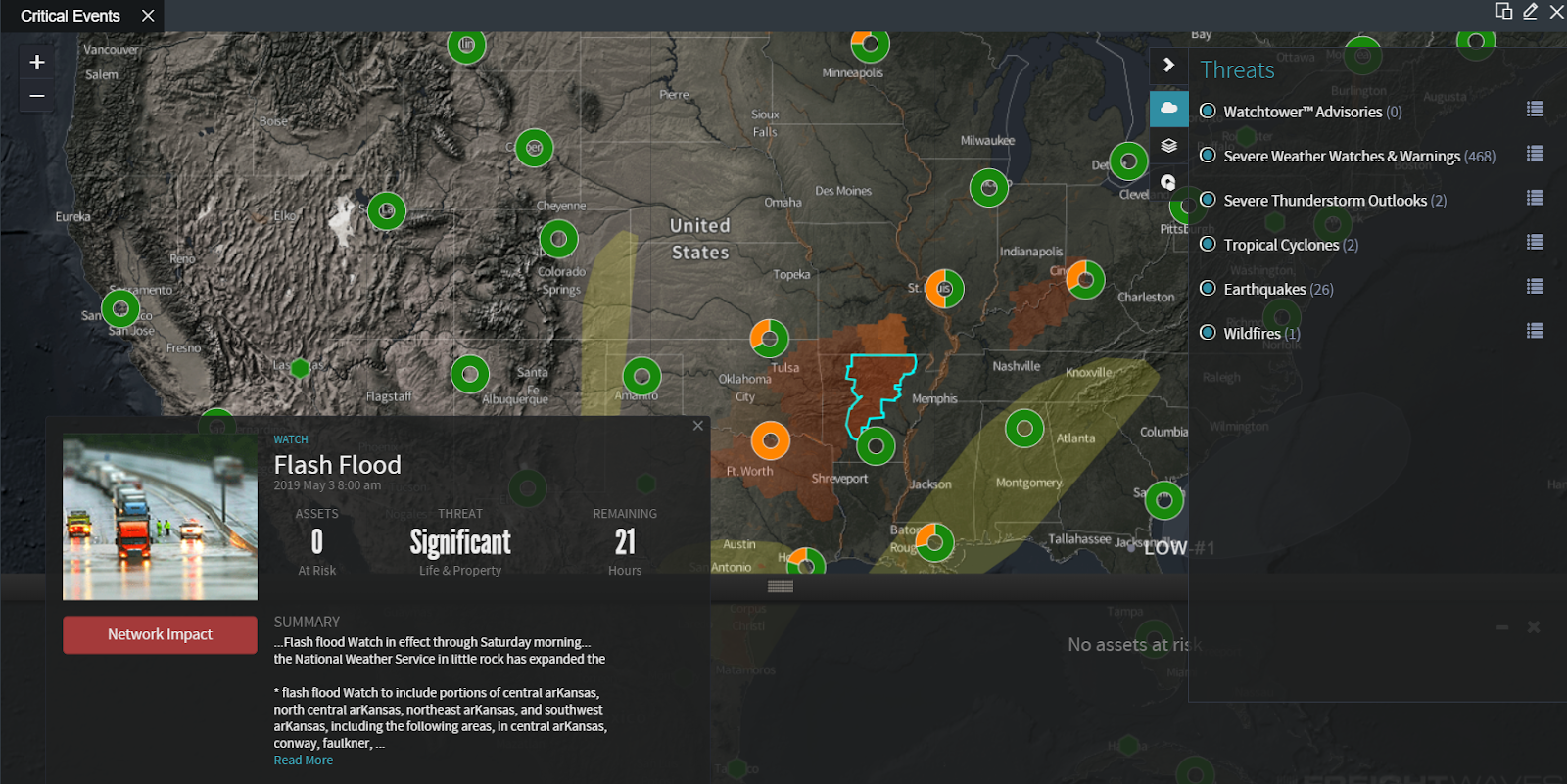The width and height of the screenshot is (1567, 784).
Task: Open the location search panel icon
Action: coord(1168,182)
